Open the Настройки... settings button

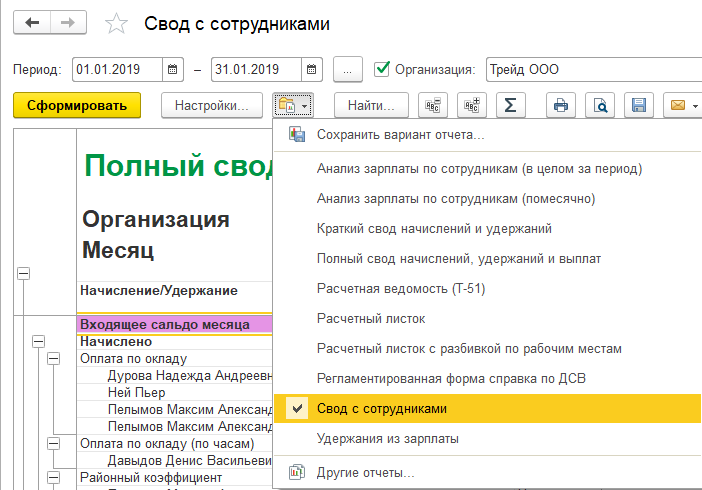tap(211, 105)
